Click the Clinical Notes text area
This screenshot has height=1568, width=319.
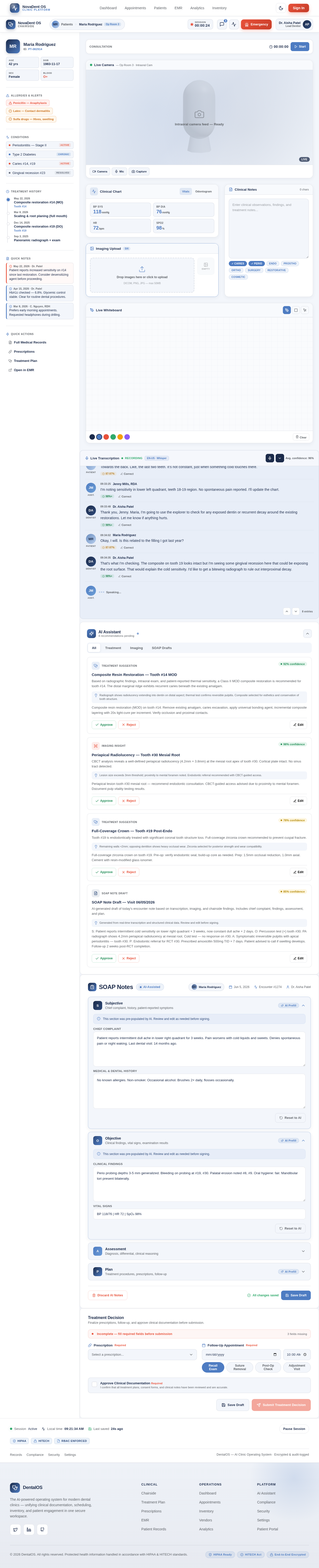[x=268, y=228]
